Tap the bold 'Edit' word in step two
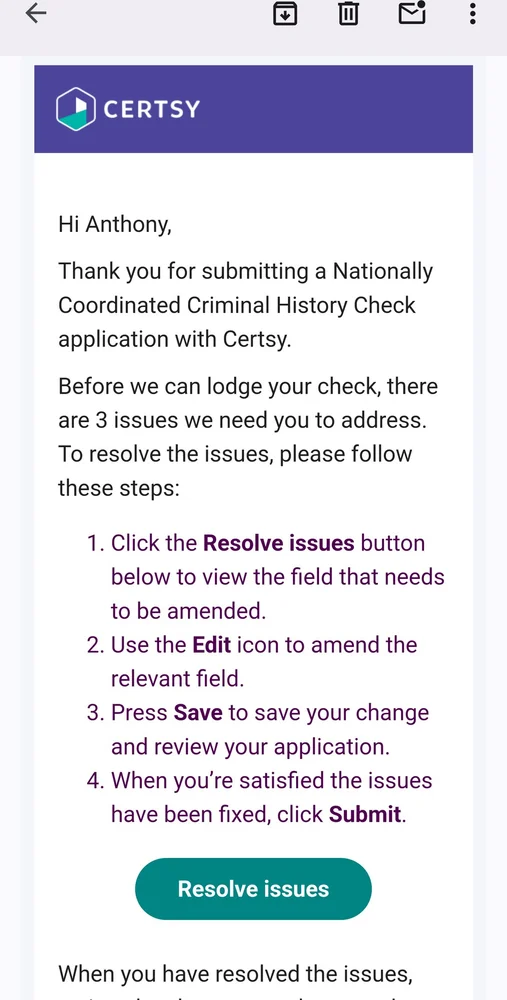 tap(212, 644)
